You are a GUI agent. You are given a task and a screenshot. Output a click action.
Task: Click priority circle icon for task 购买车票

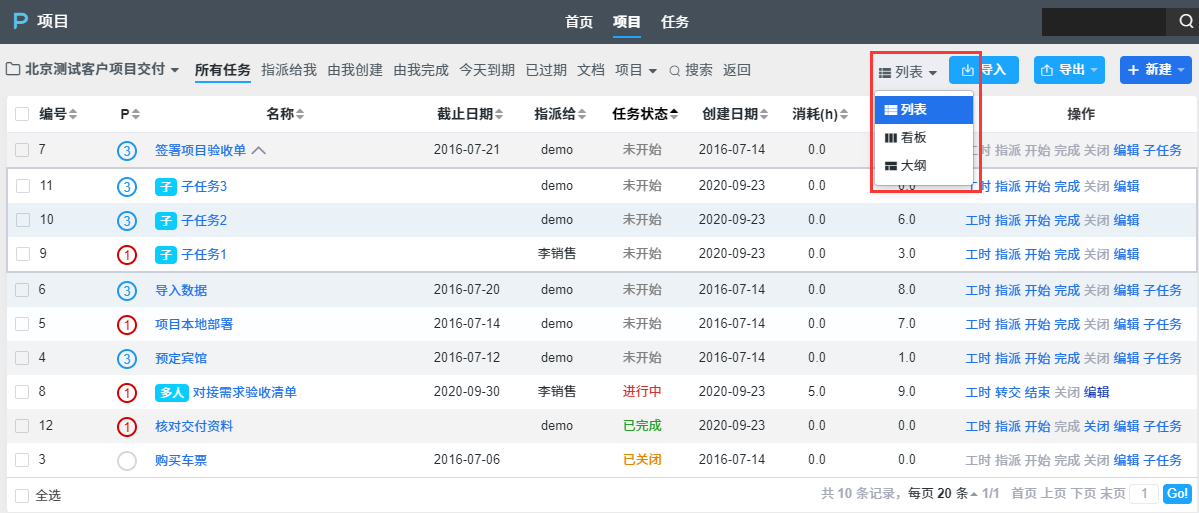tap(127, 461)
